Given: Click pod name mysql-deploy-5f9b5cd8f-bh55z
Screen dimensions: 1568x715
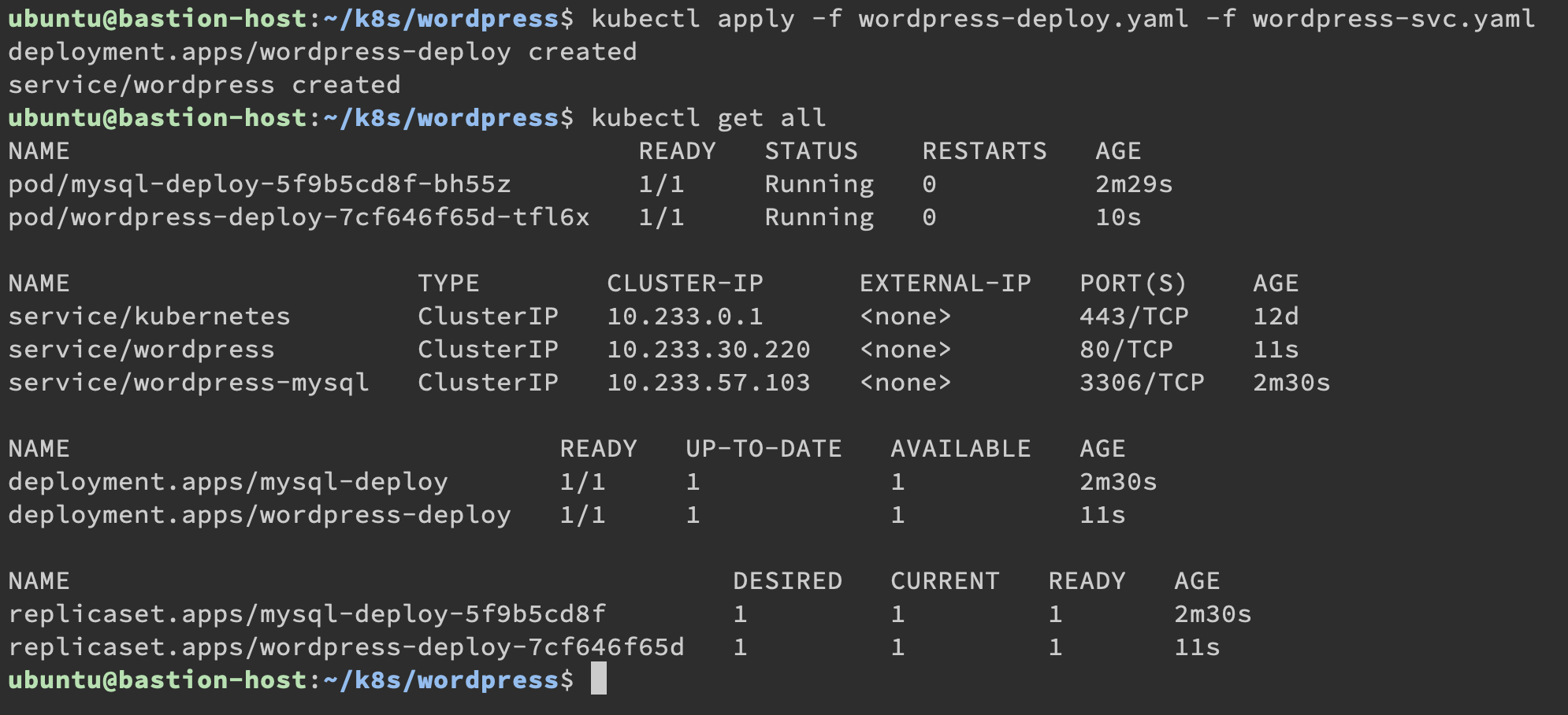Looking at the screenshot, I should click(x=259, y=184).
